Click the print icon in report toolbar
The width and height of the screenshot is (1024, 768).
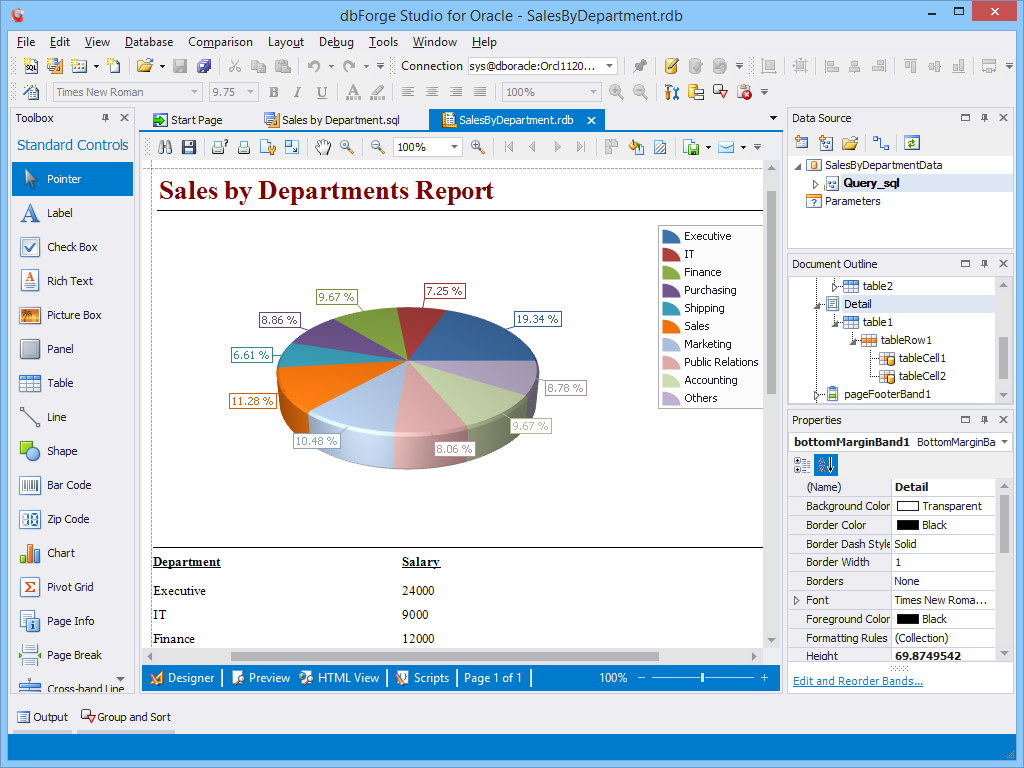pyautogui.click(x=244, y=147)
